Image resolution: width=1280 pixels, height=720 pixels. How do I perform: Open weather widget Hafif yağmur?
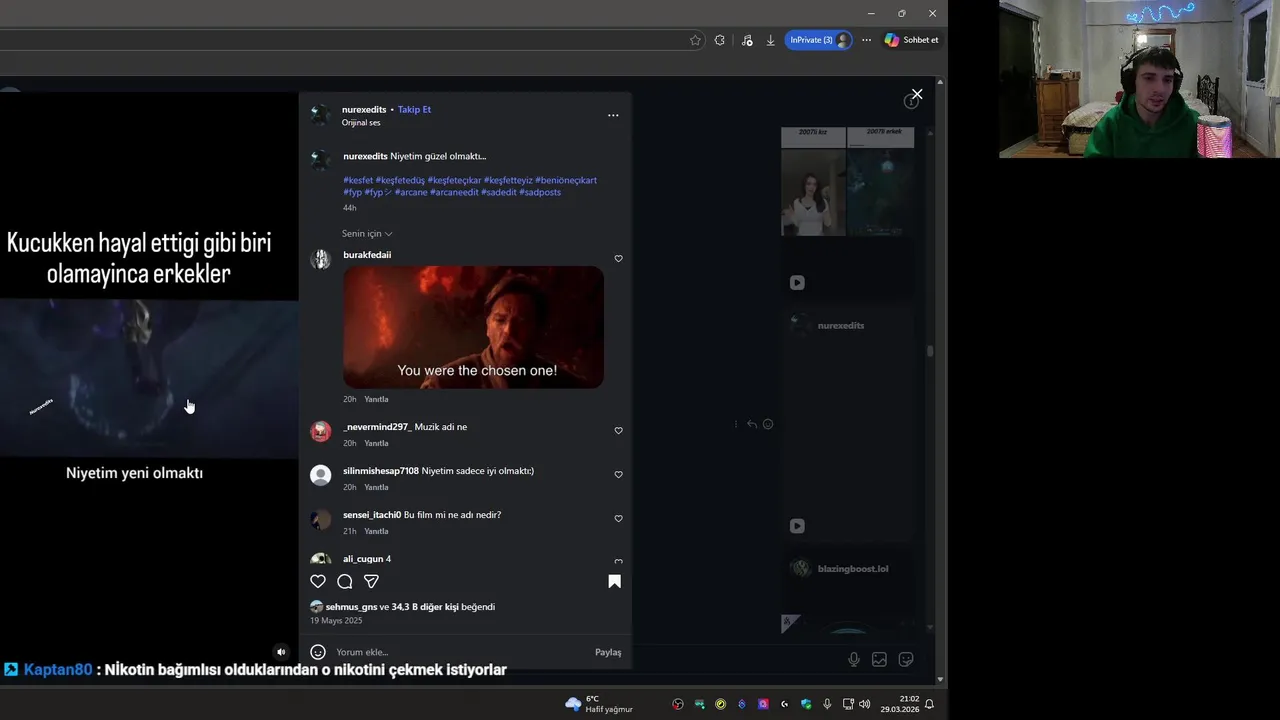[x=600, y=704]
